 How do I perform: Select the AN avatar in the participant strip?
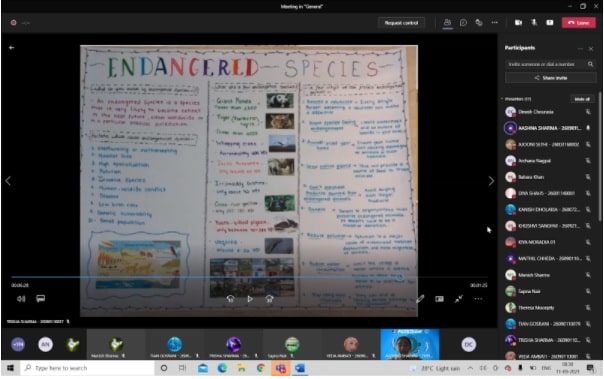tap(45, 344)
